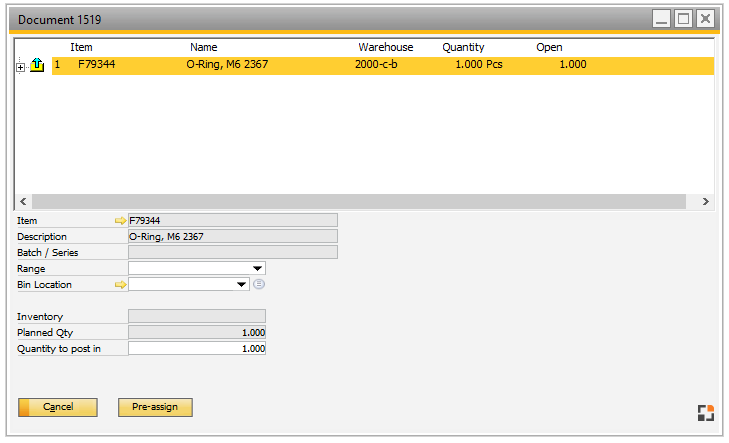The image size is (729, 443).
Task: Expand row 1 using the plus box
Action: click(x=21, y=66)
